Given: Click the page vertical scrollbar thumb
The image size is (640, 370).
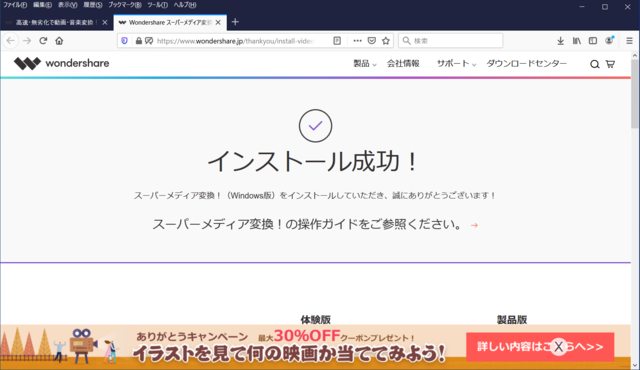Looking at the screenshot, I should pos(635,94).
